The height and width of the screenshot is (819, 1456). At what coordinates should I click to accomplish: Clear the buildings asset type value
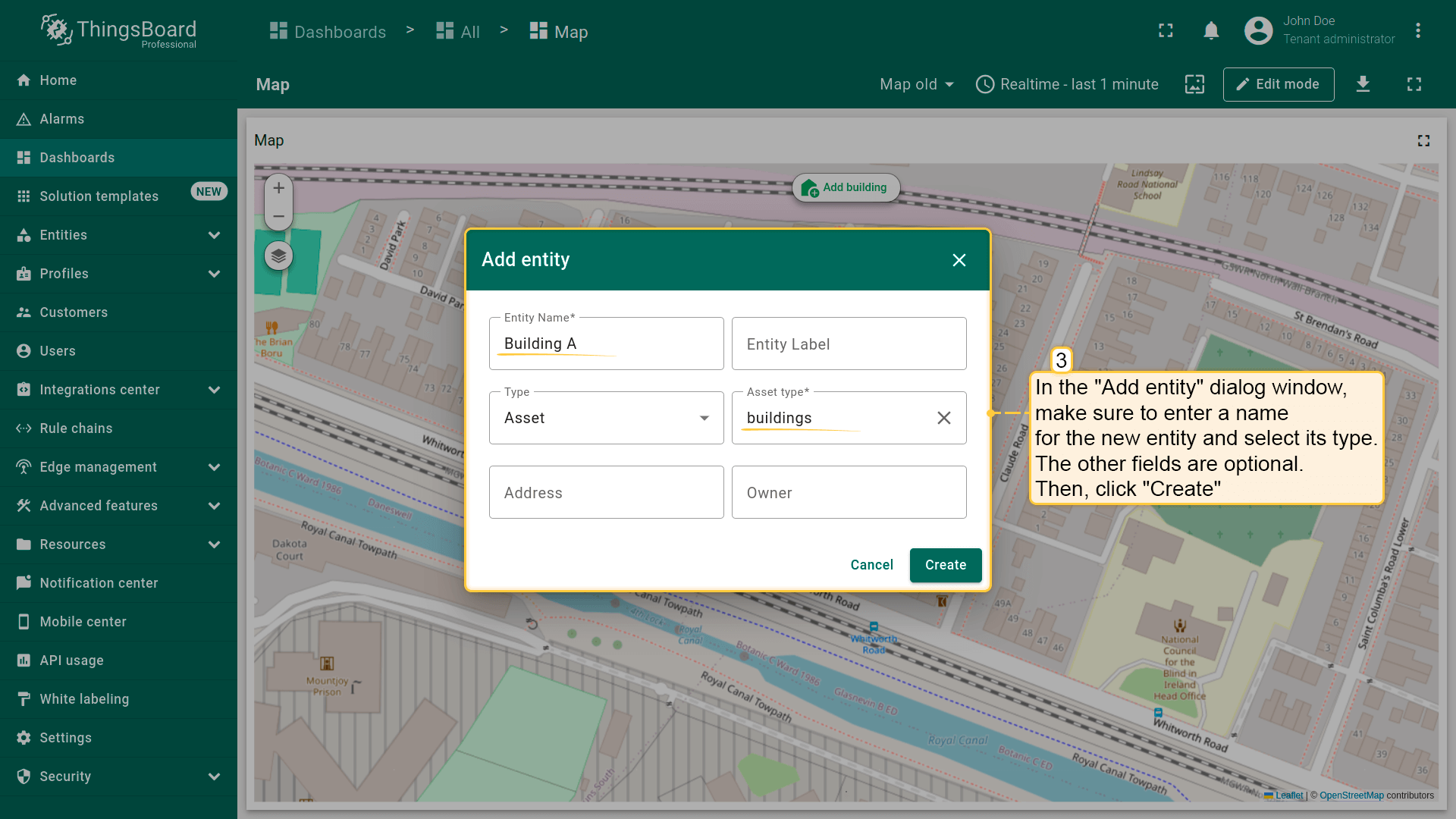(943, 418)
